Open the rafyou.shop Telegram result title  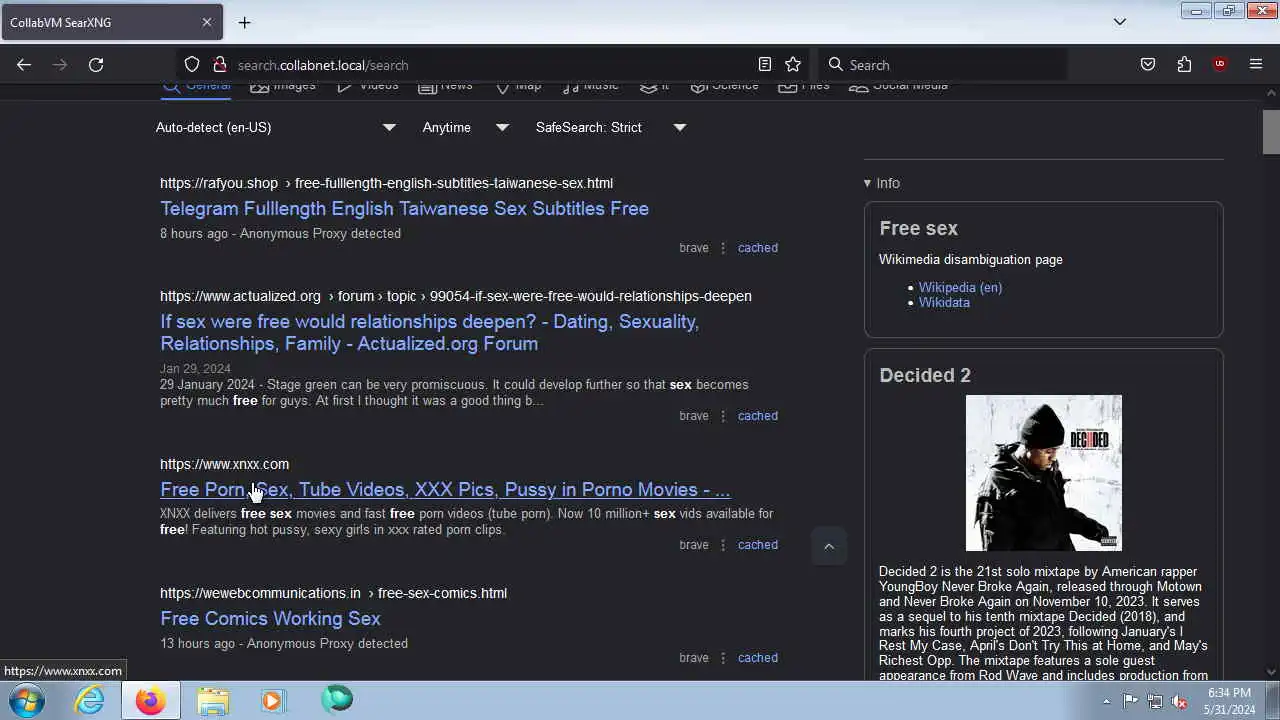404,208
